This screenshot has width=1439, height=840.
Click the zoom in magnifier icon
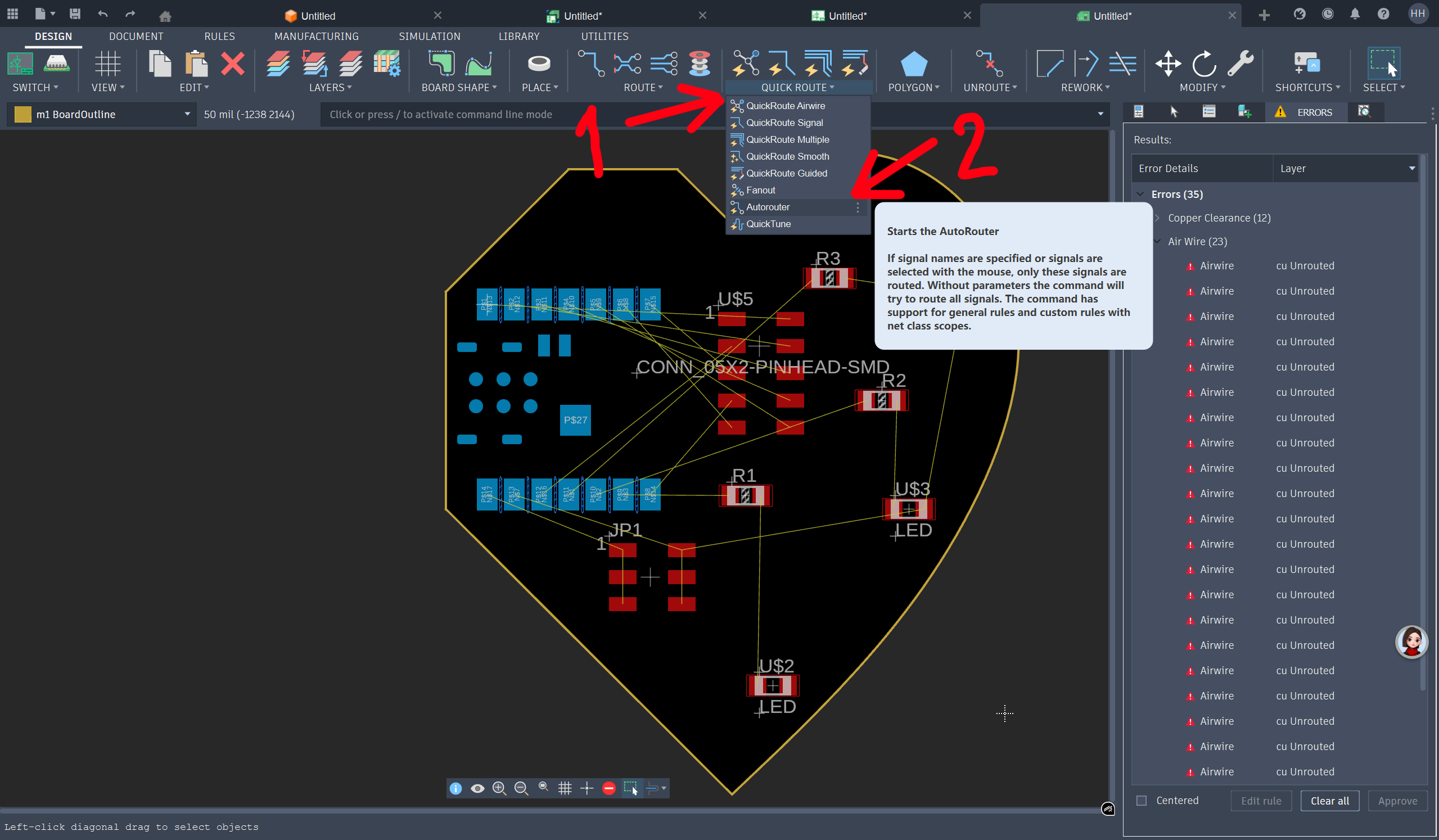[x=499, y=788]
